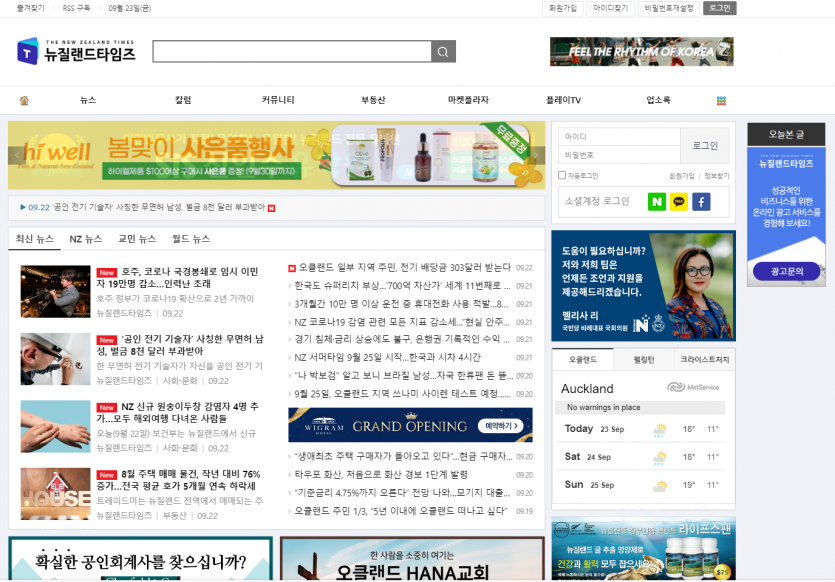Show next banner with right arrow
Viewport: 835px width, 582px height.
pos(537,155)
